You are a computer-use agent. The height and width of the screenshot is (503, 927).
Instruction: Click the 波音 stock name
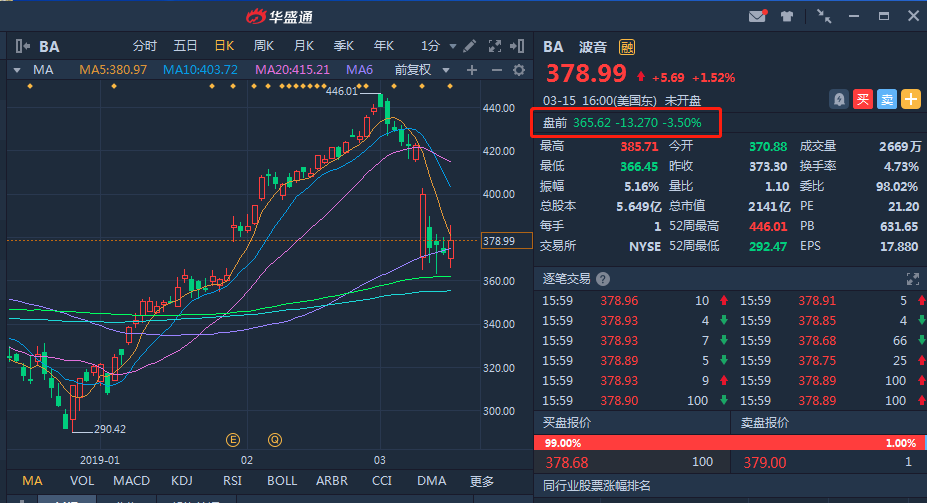[593, 47]
